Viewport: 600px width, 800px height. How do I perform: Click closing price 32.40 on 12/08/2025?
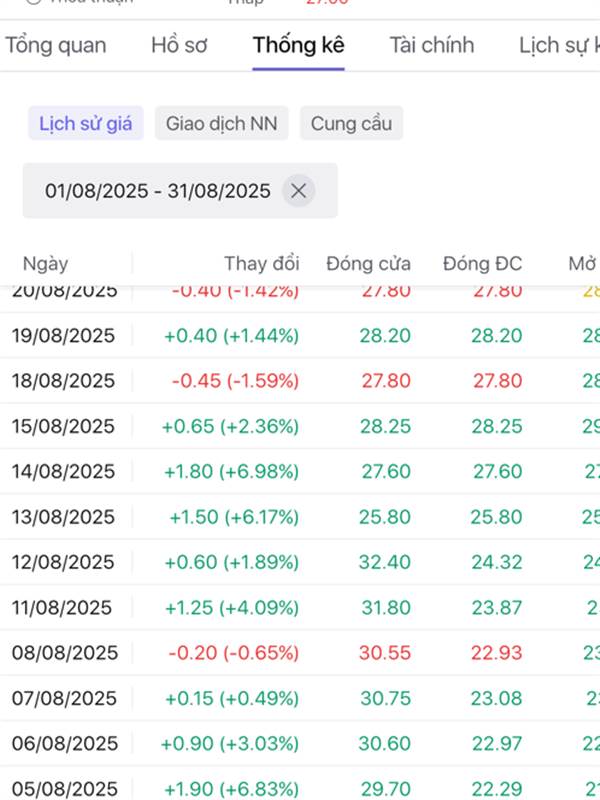coord(384,562)
